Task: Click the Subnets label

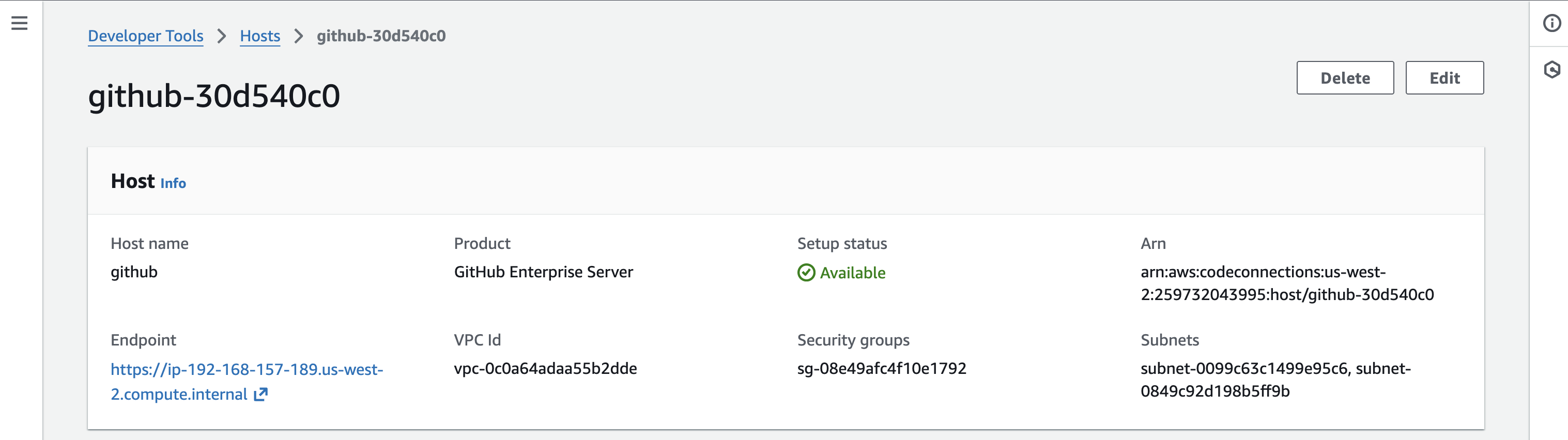Action: (1170, 340)
